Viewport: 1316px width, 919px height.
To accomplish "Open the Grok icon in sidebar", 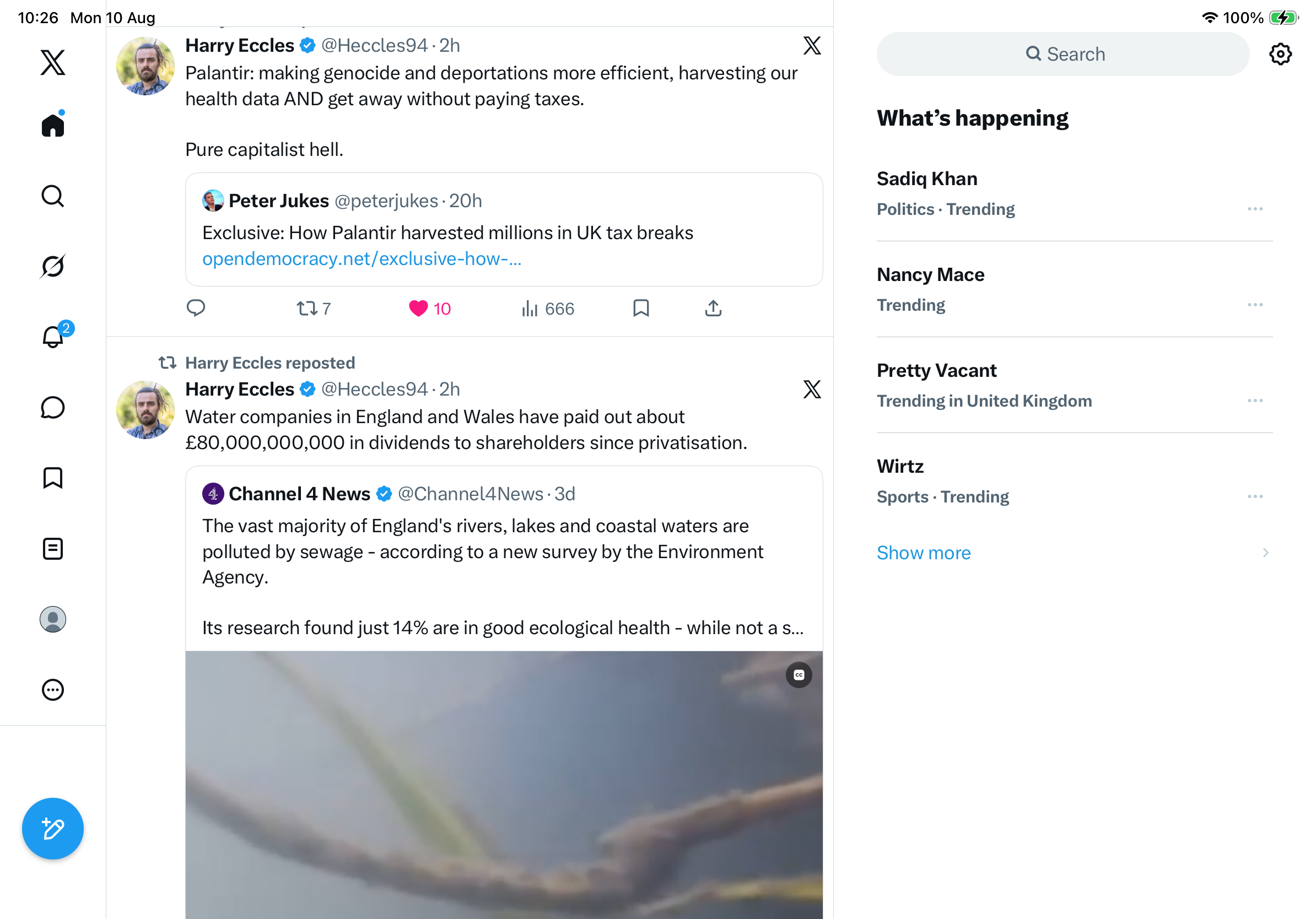I will pyautogui.click(x=53, y=266).
